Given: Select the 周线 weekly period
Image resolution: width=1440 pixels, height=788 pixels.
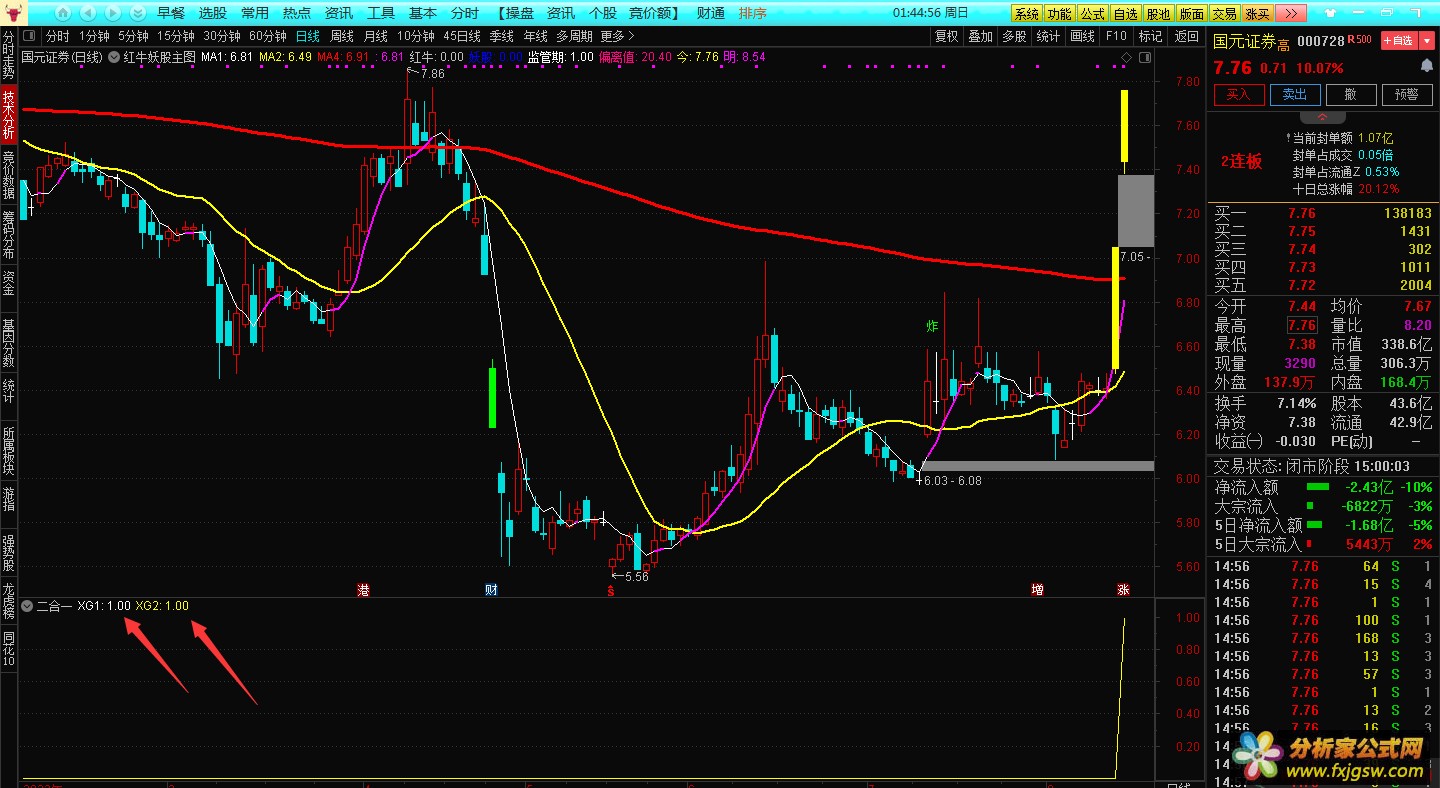Looking at the screenshot, I should pyautogui.click(x=342, y=36).
